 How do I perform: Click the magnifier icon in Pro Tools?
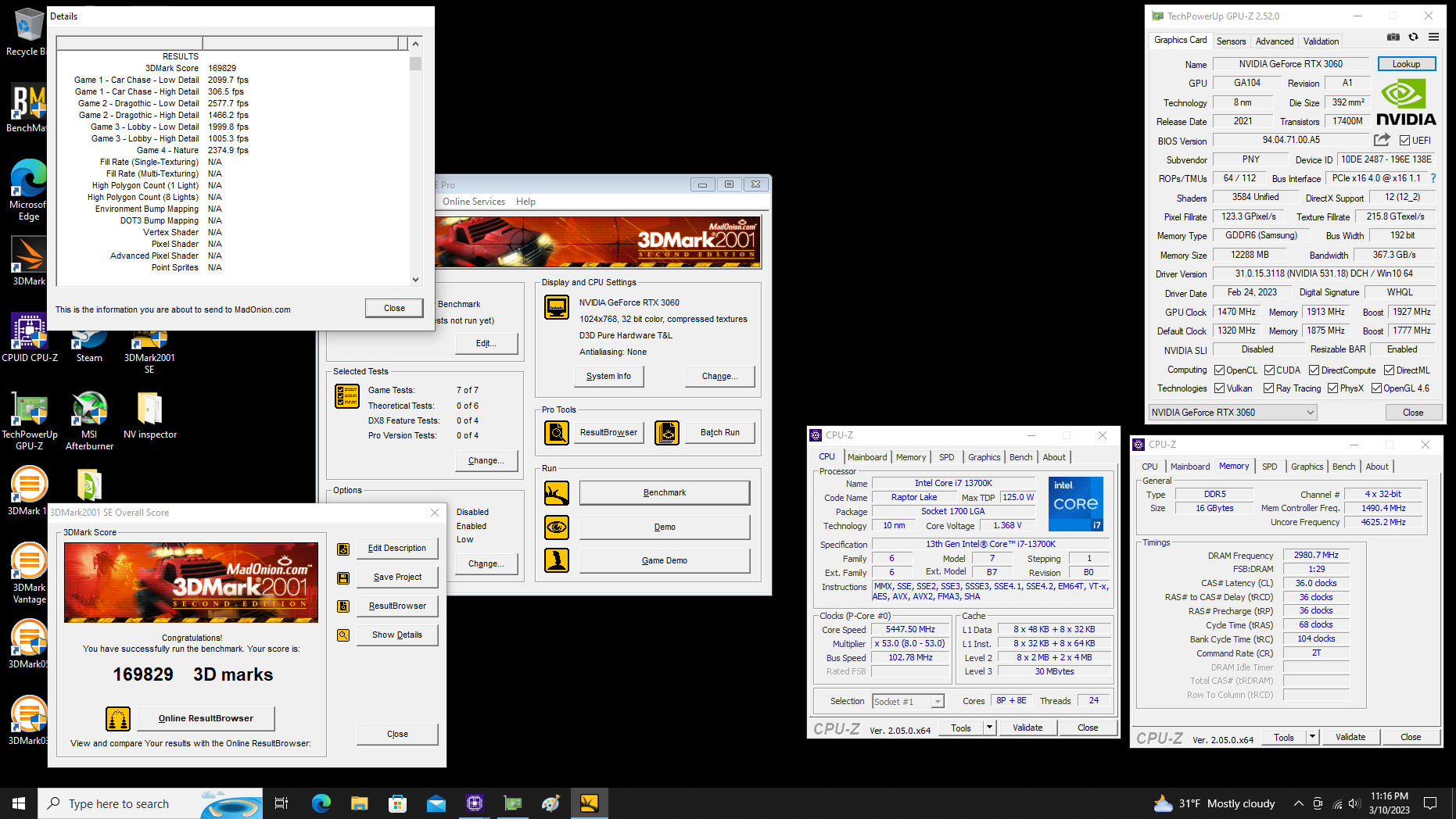pos(557,432)
